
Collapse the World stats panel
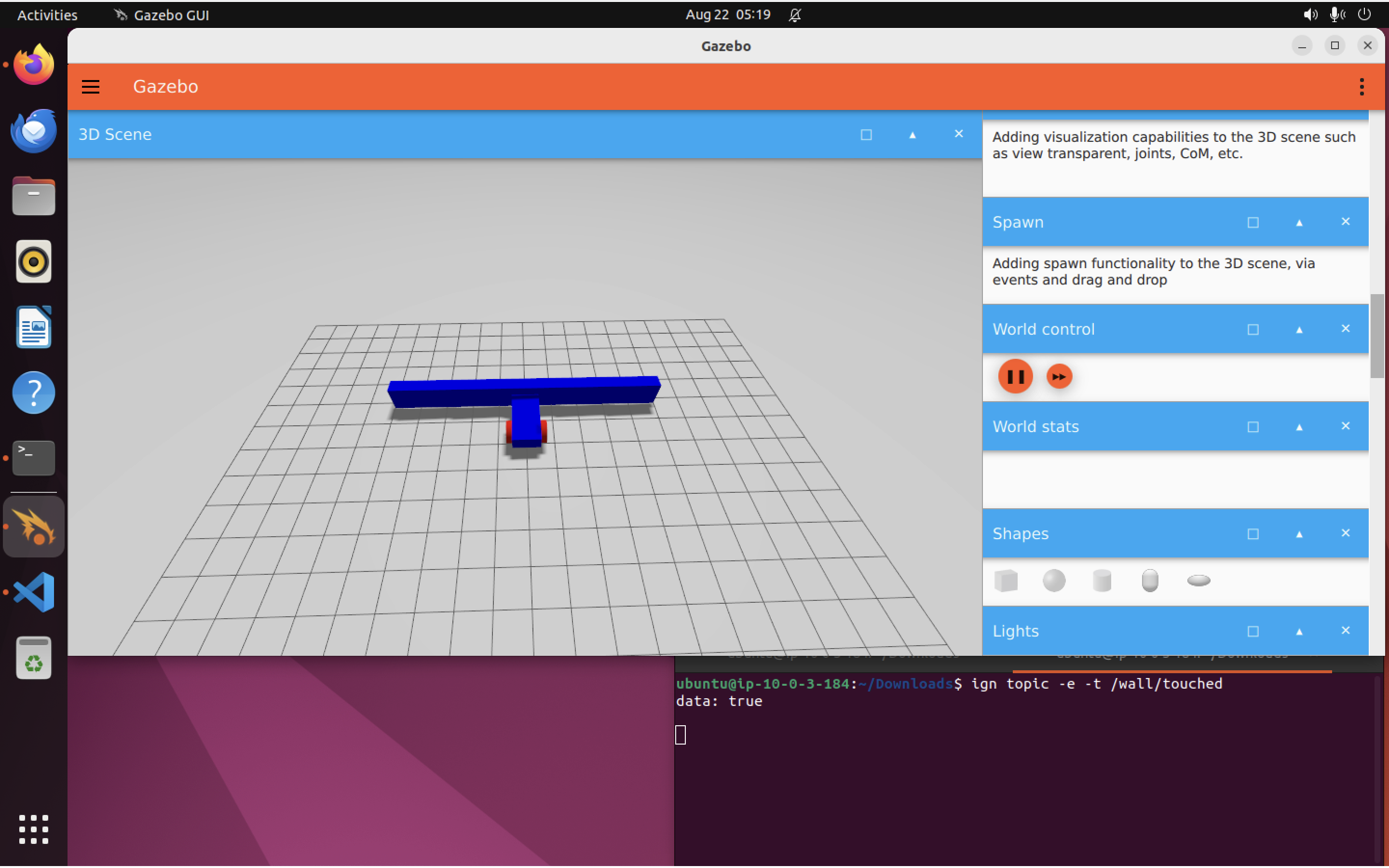(1299, 427)
